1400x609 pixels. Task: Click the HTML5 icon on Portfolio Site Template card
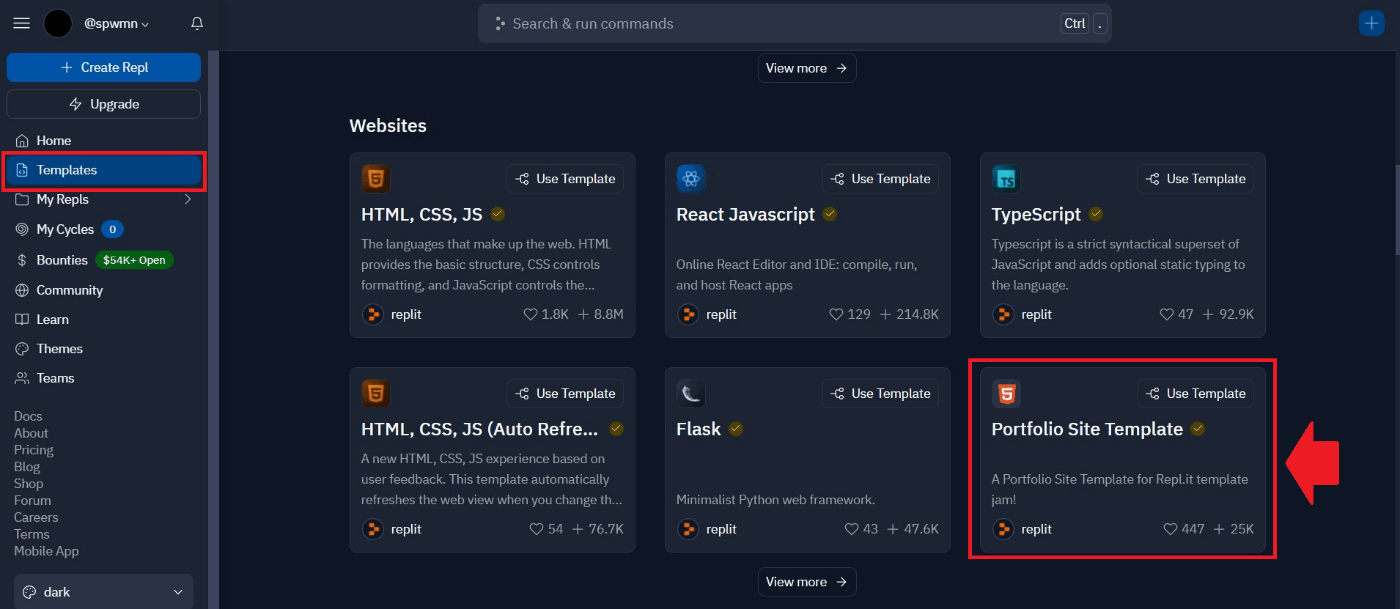1006,393
